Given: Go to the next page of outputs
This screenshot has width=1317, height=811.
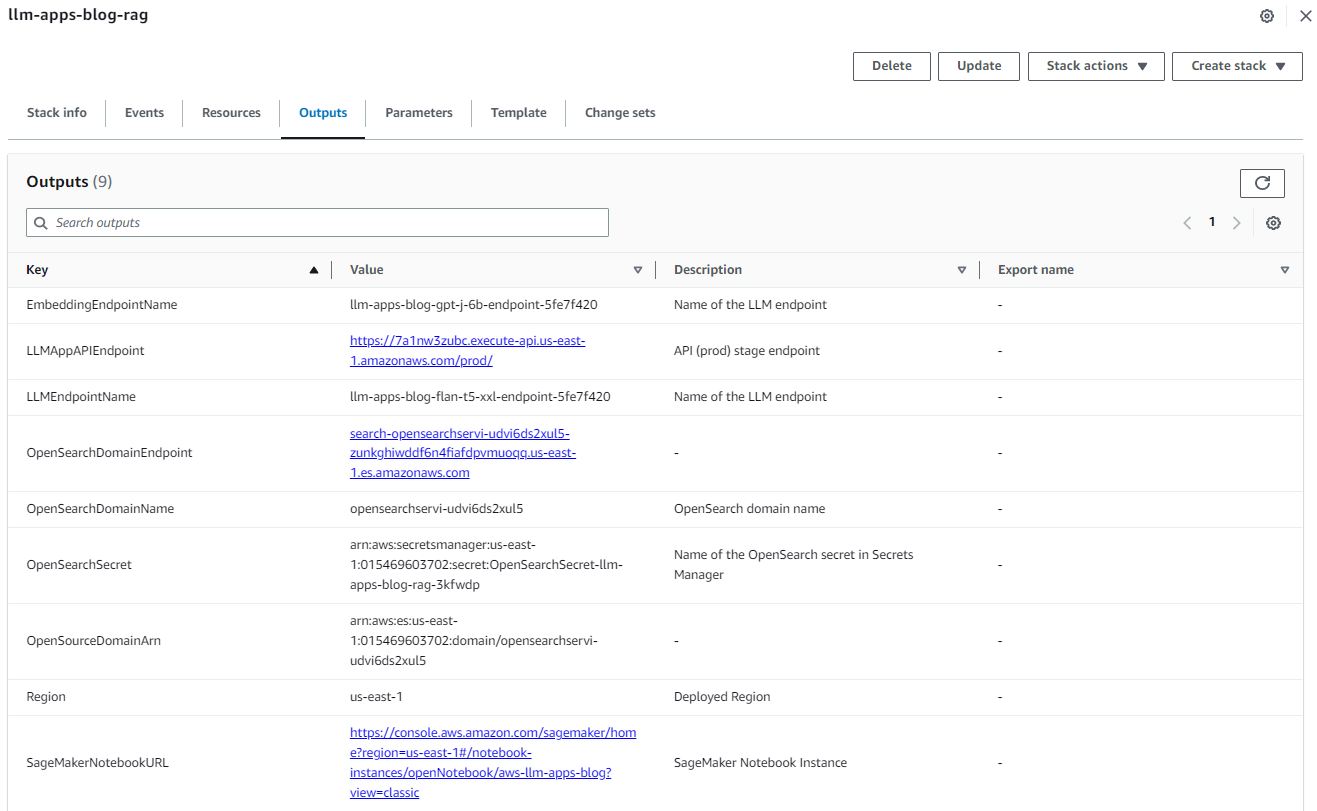Looking at the screenshot, I should (1237, 222).
